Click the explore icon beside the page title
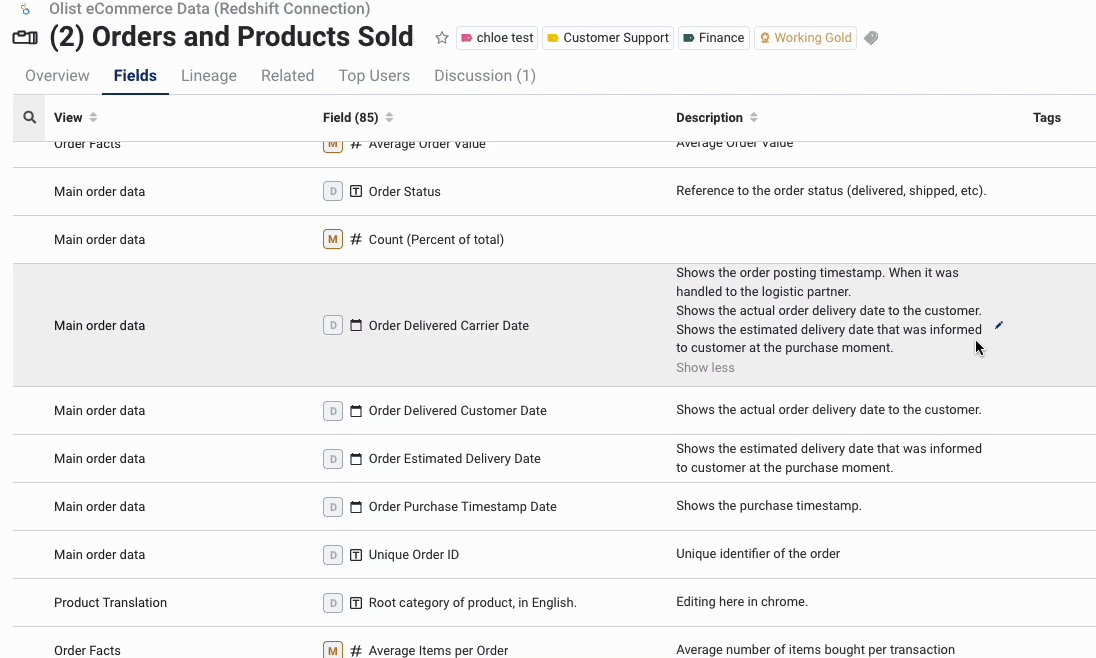The image size is (1096, 658). (25, 38)
